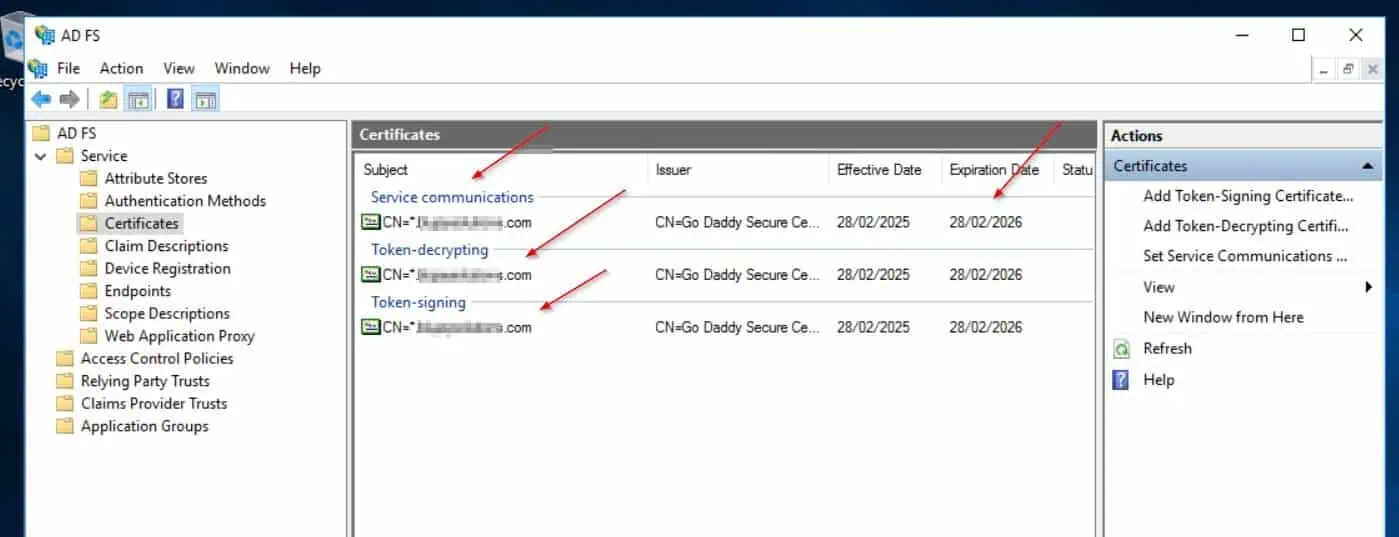Click Set Service Communications action

[x=1245, y=256]
